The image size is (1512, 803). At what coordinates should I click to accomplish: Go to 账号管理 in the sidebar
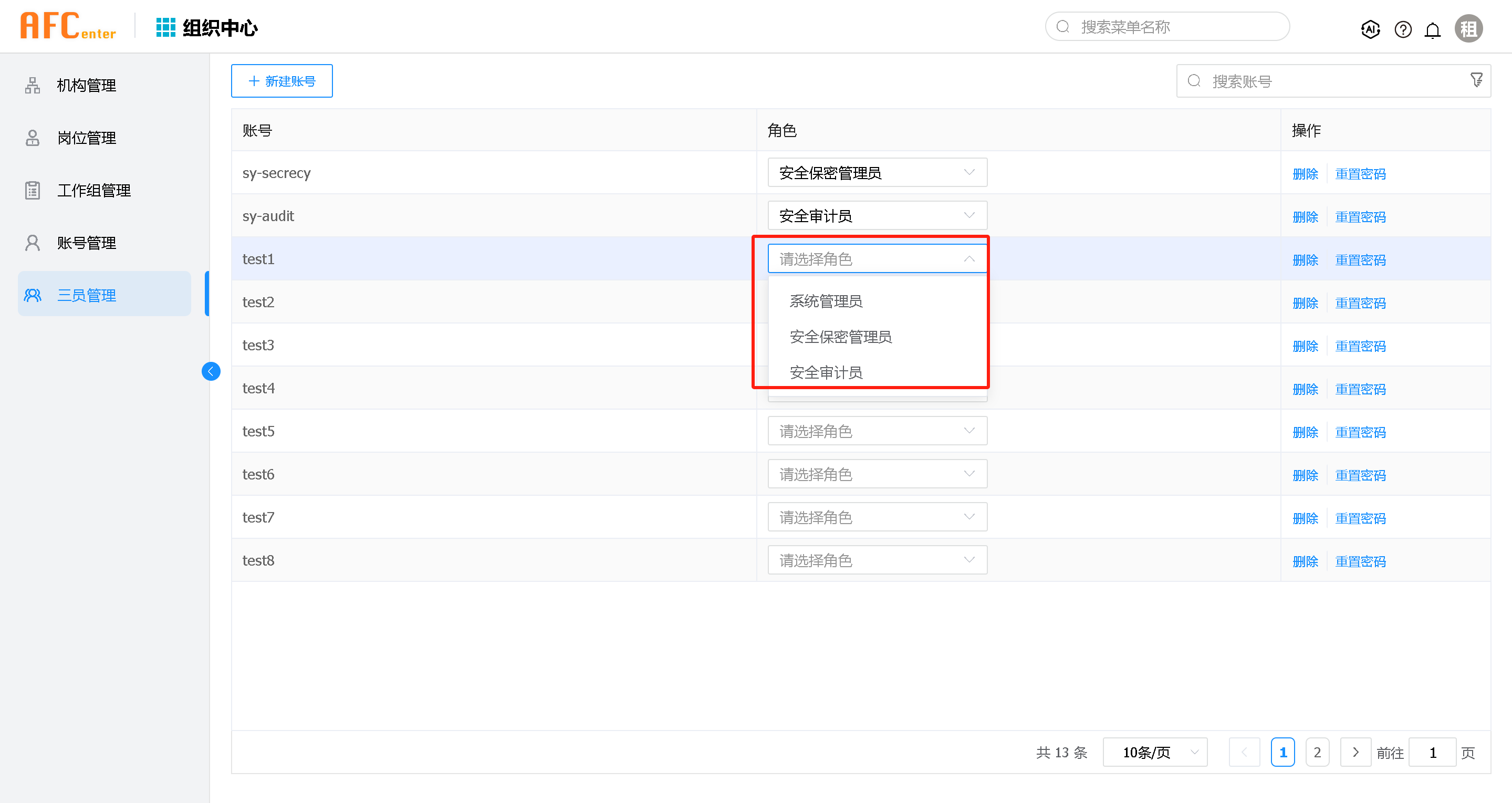point(86,243)
